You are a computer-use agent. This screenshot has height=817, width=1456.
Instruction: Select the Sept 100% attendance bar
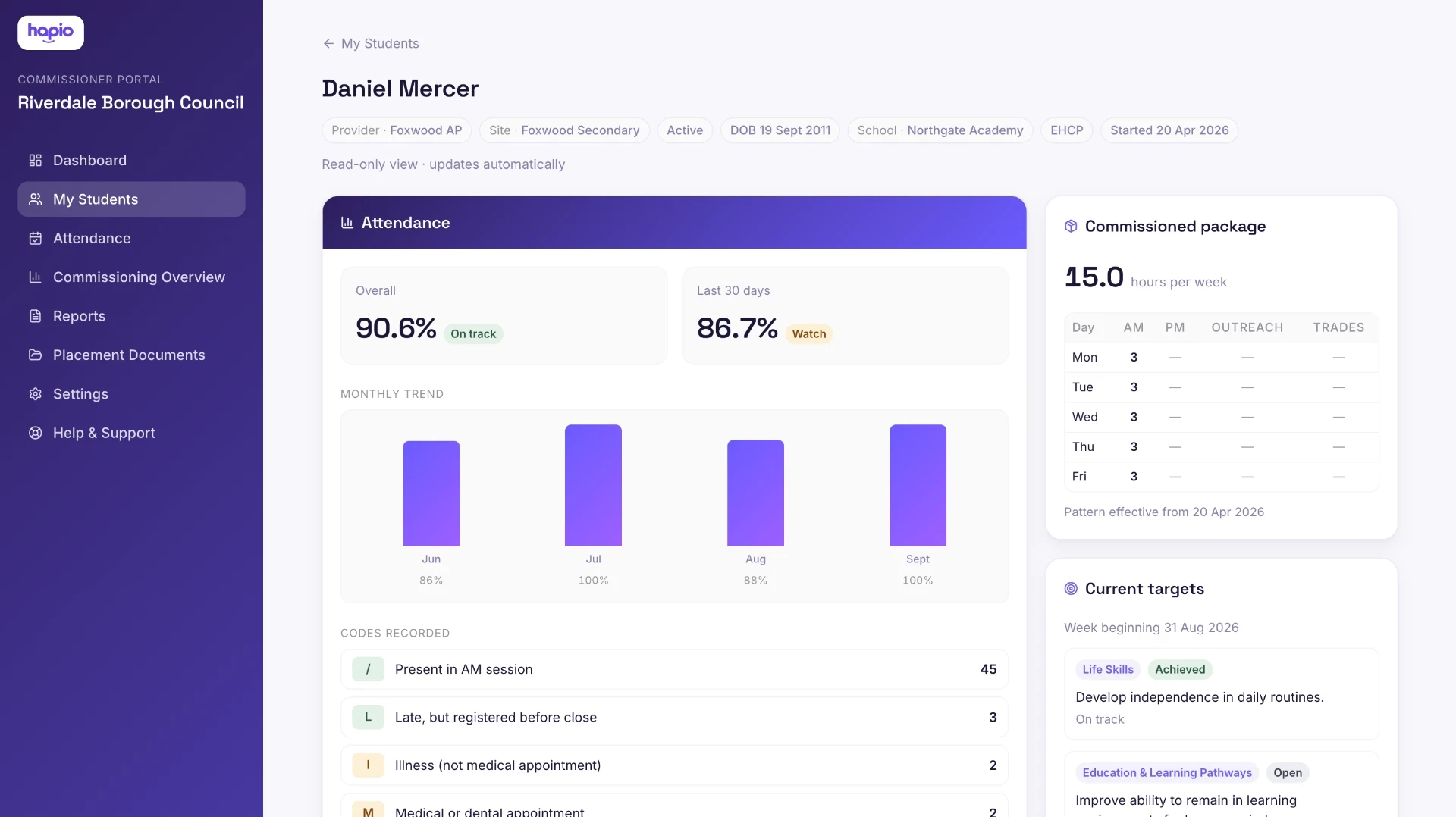pyautogui.click(x=918, y=485)
